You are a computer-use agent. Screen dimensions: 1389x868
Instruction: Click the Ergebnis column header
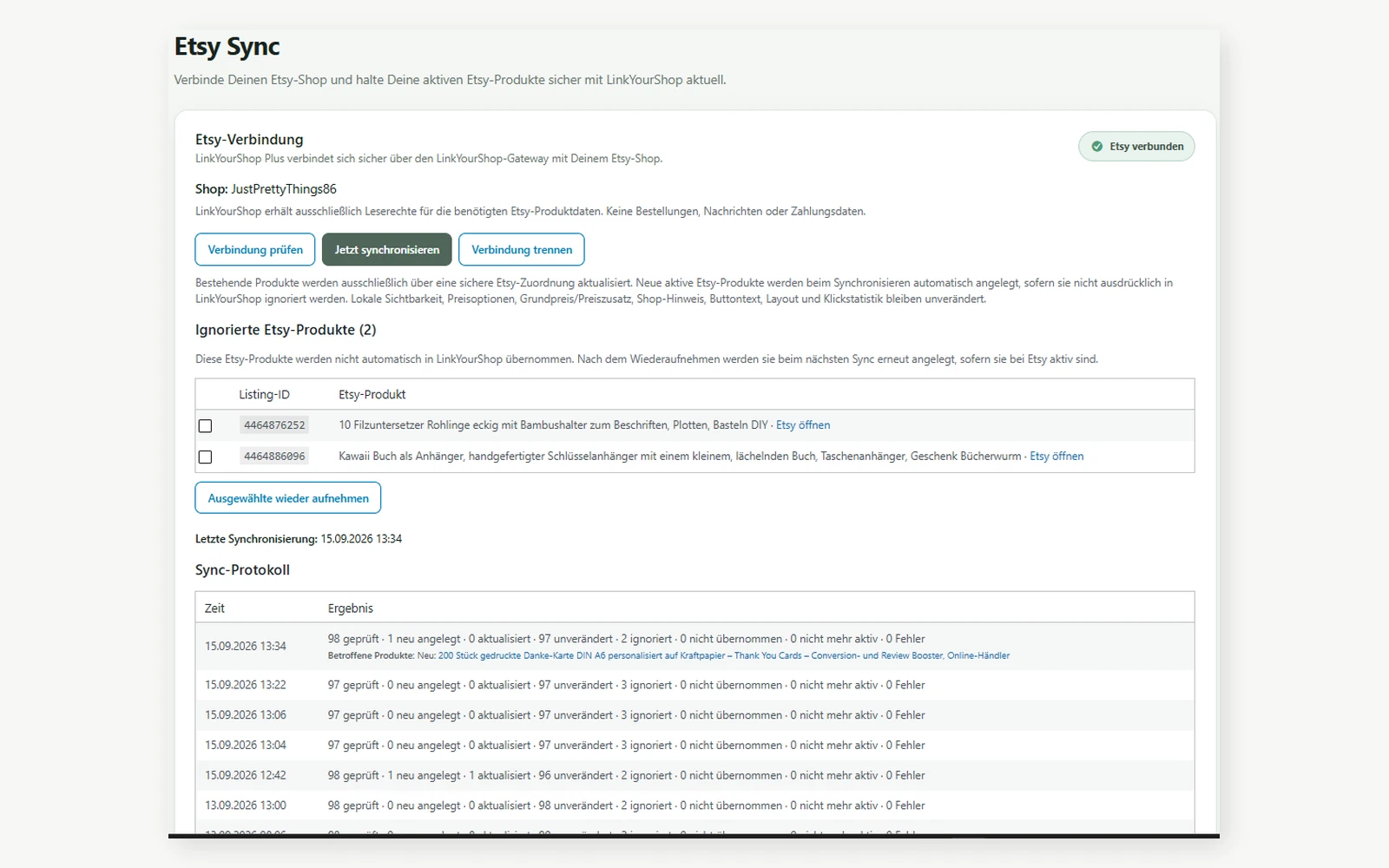351,608
